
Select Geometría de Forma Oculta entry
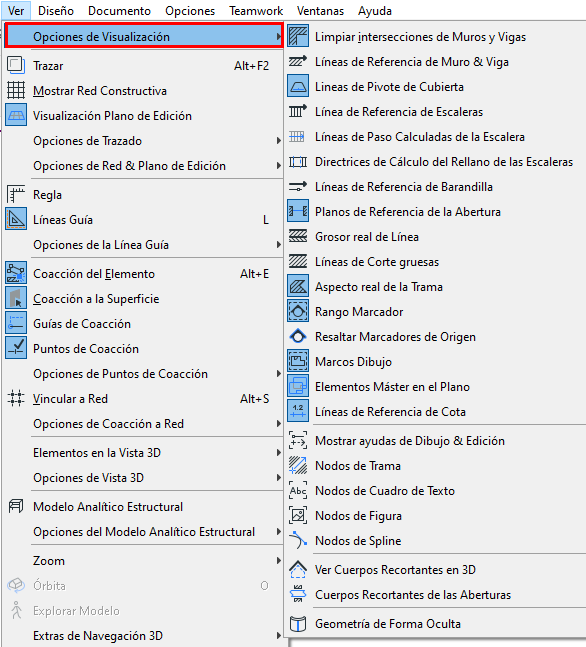click(x=435, y=623)
